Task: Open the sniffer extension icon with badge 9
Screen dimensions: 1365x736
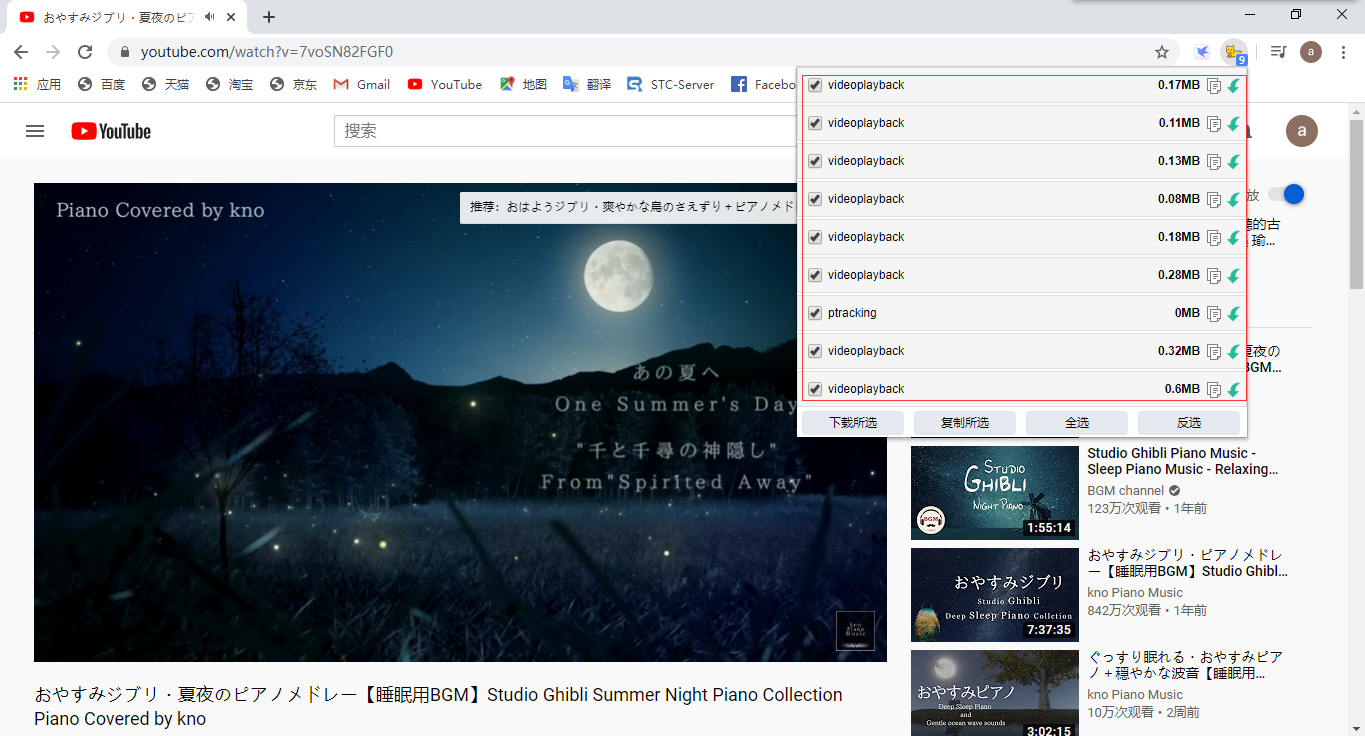Action: tap(1234, 52)
